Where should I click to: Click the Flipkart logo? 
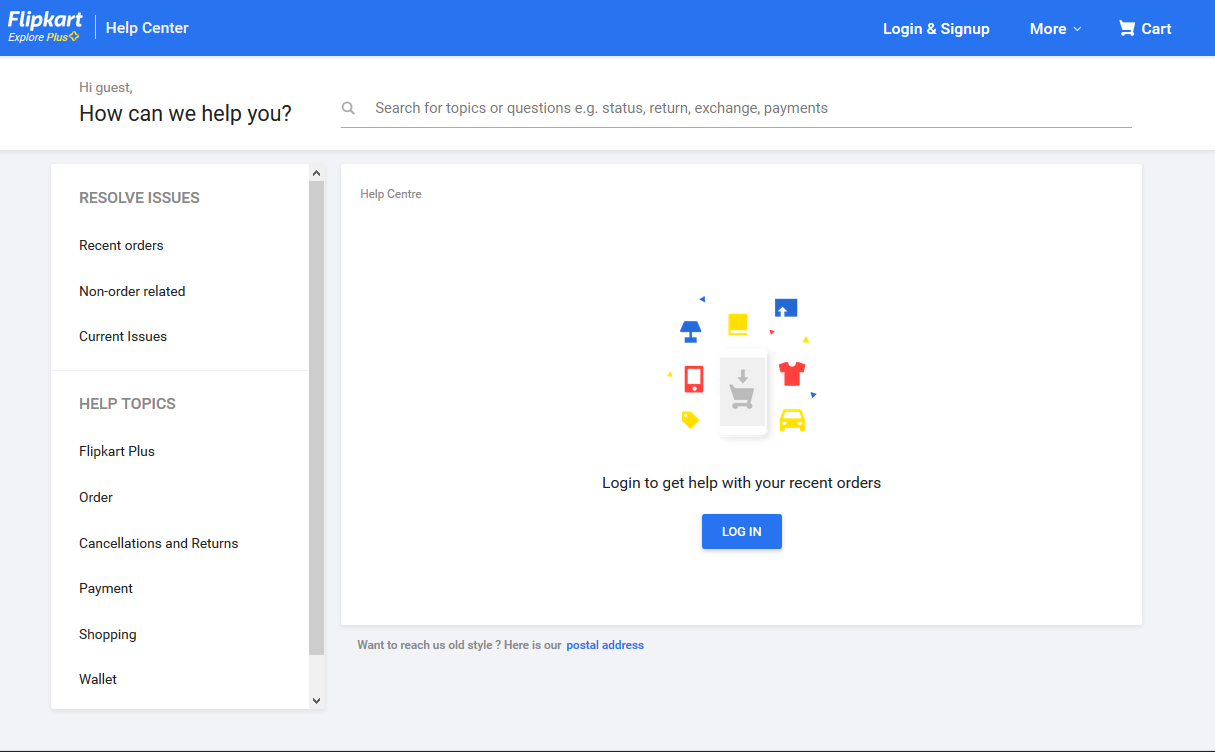[45, 19]
